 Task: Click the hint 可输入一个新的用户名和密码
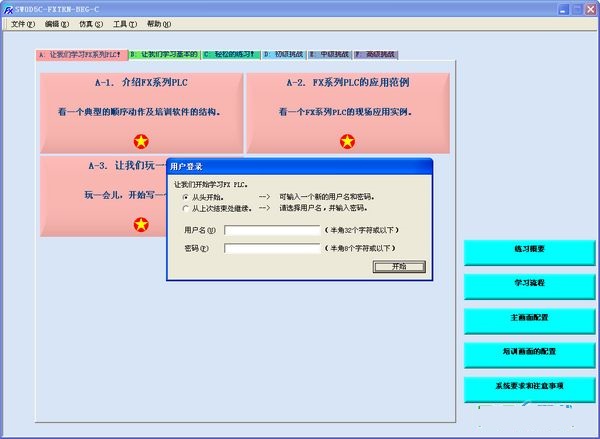tap(327, 197)
